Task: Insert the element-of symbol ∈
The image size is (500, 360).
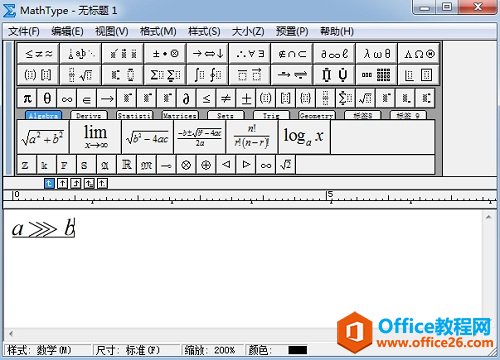Action: [87, 98]
